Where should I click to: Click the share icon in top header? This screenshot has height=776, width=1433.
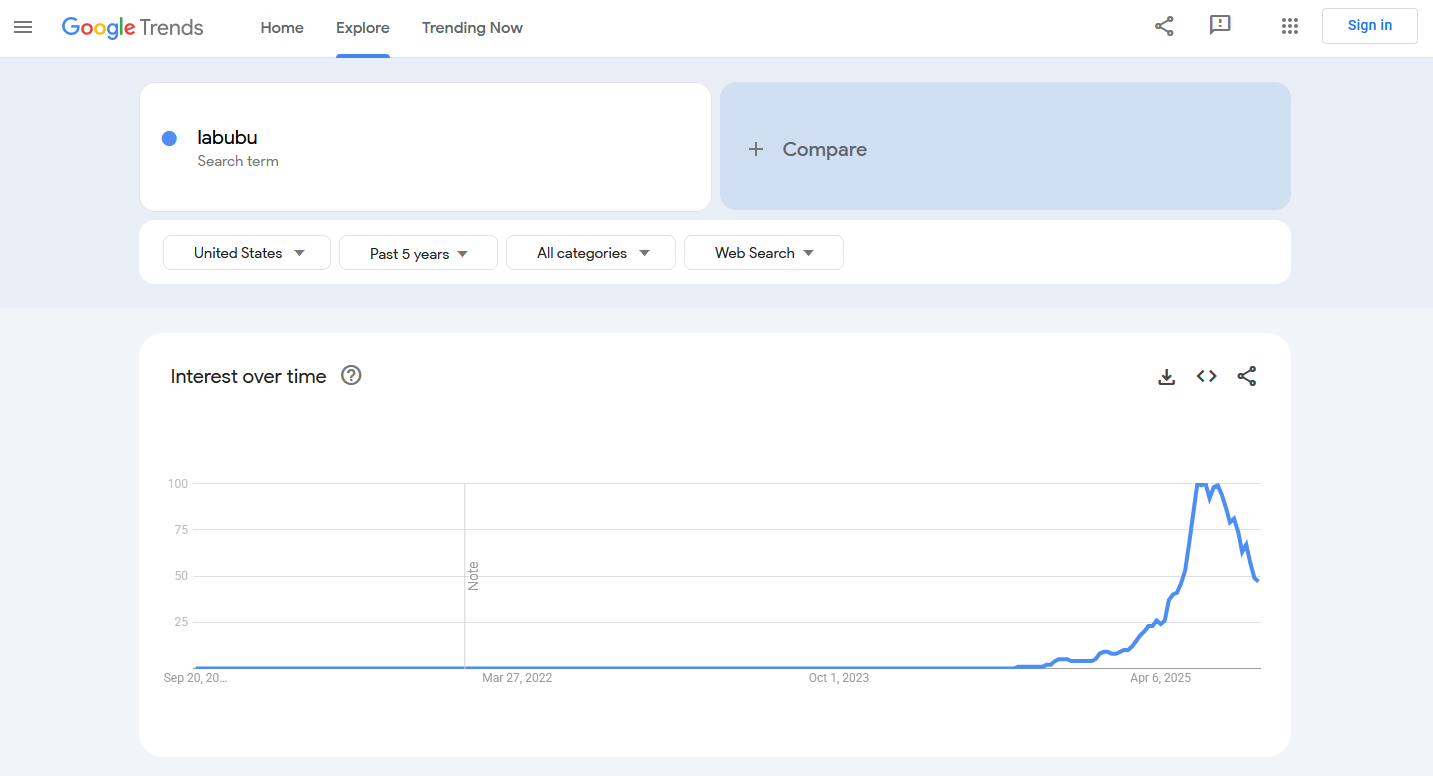[1164, 26]
